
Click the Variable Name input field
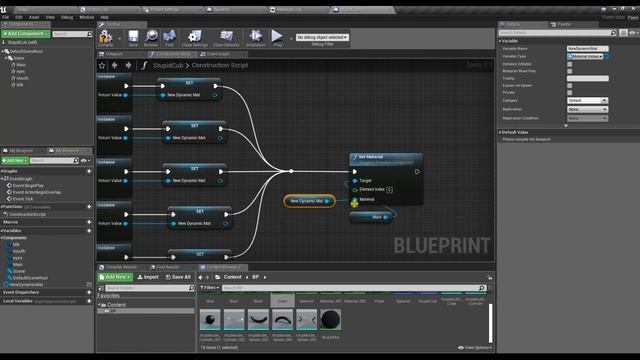click(x=587, y=49)
